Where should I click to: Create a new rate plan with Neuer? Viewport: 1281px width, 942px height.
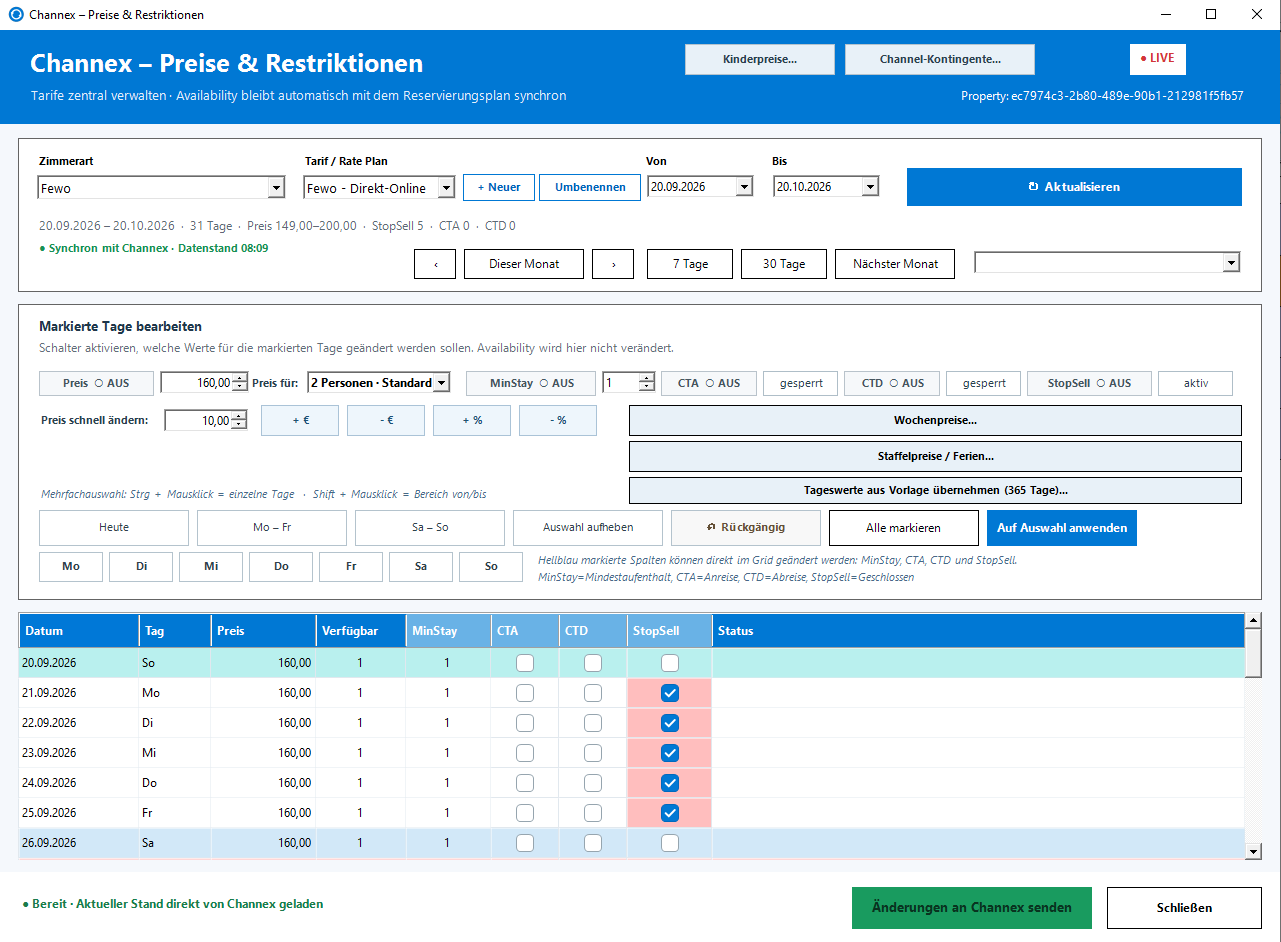coord(499,187)
